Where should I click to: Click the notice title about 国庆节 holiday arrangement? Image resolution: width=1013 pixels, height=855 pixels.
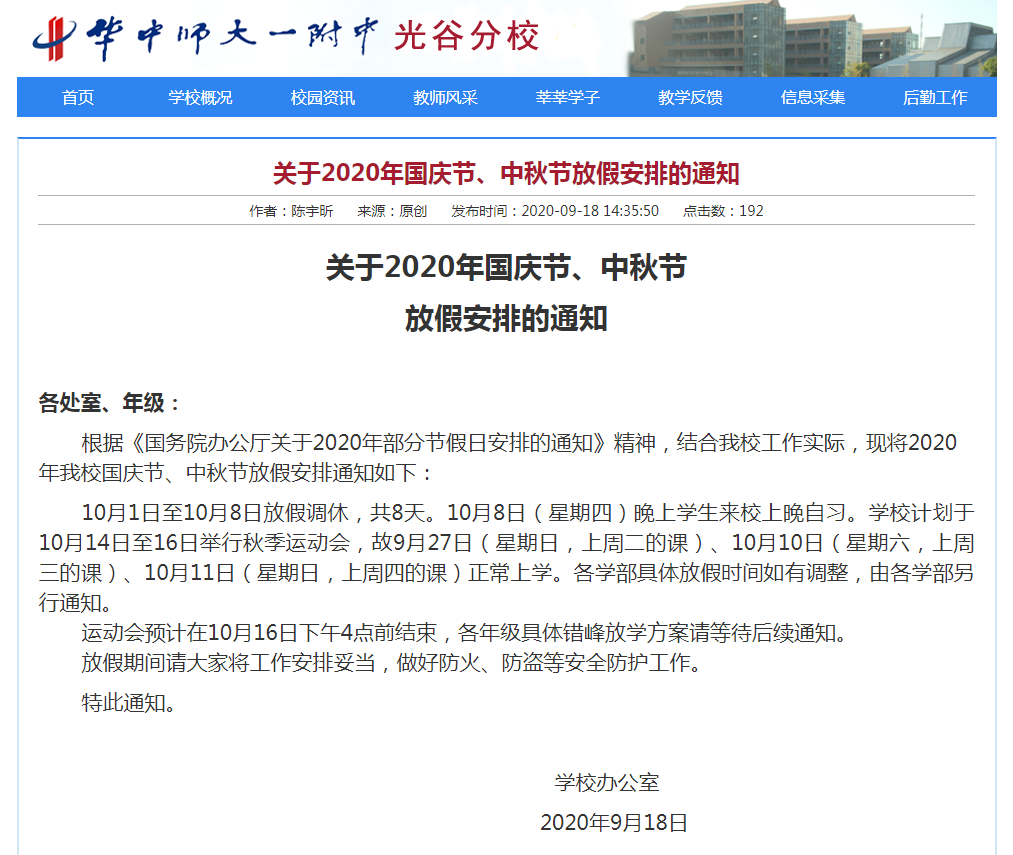pyautogui.click(x=506, y=170)
